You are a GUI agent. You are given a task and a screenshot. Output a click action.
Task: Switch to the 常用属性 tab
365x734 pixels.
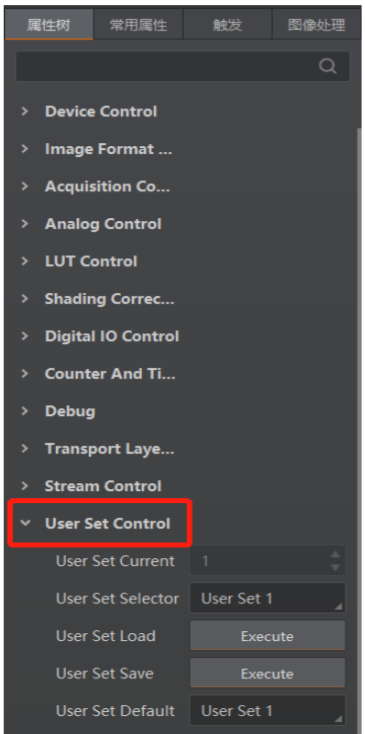tap(138, 25)
